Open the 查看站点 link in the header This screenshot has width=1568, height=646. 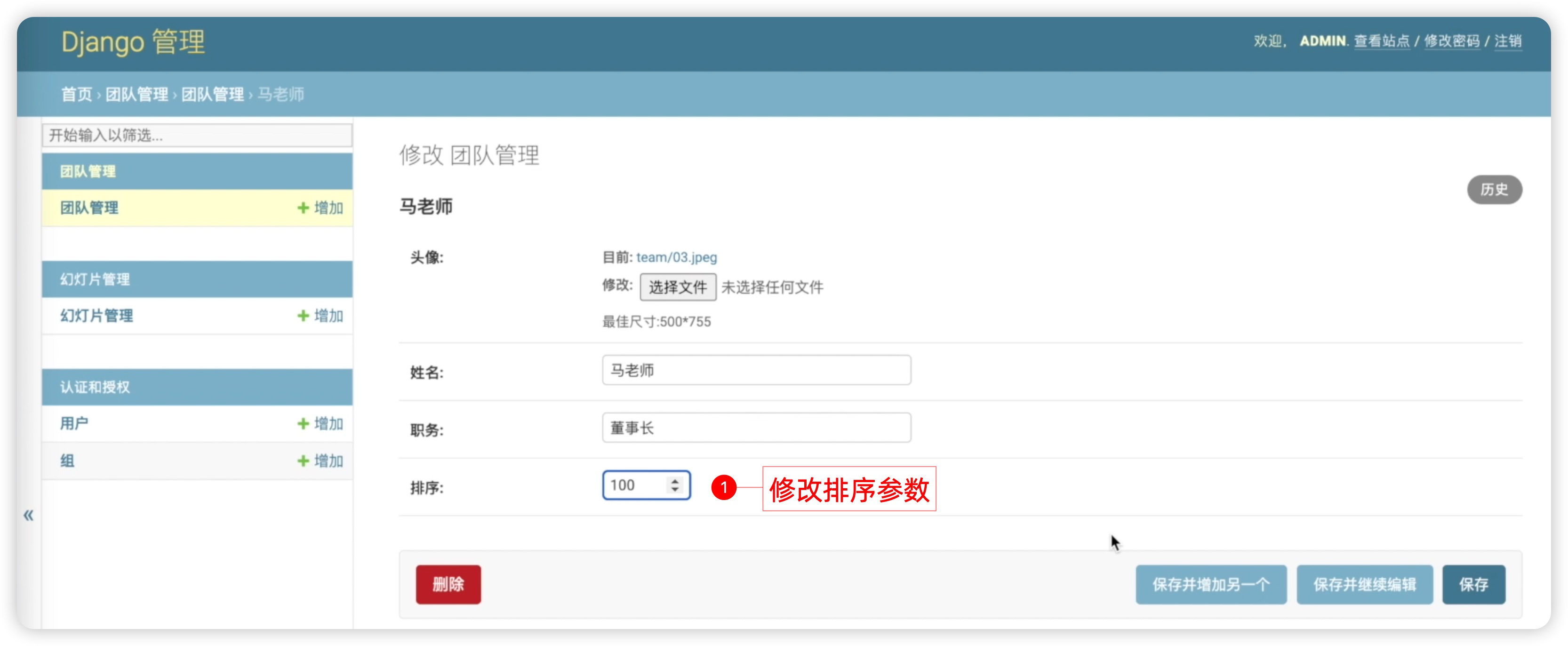tap(1382, 41)
